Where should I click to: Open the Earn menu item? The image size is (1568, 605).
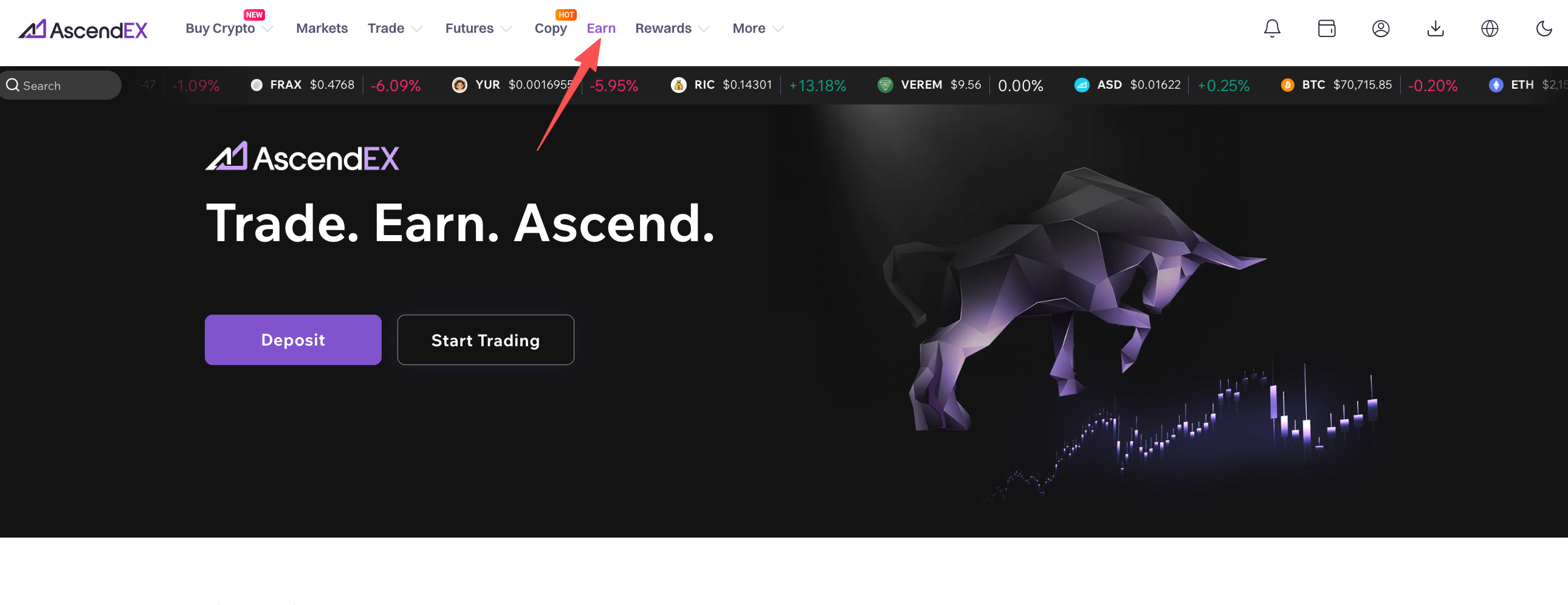click(601, 29)
